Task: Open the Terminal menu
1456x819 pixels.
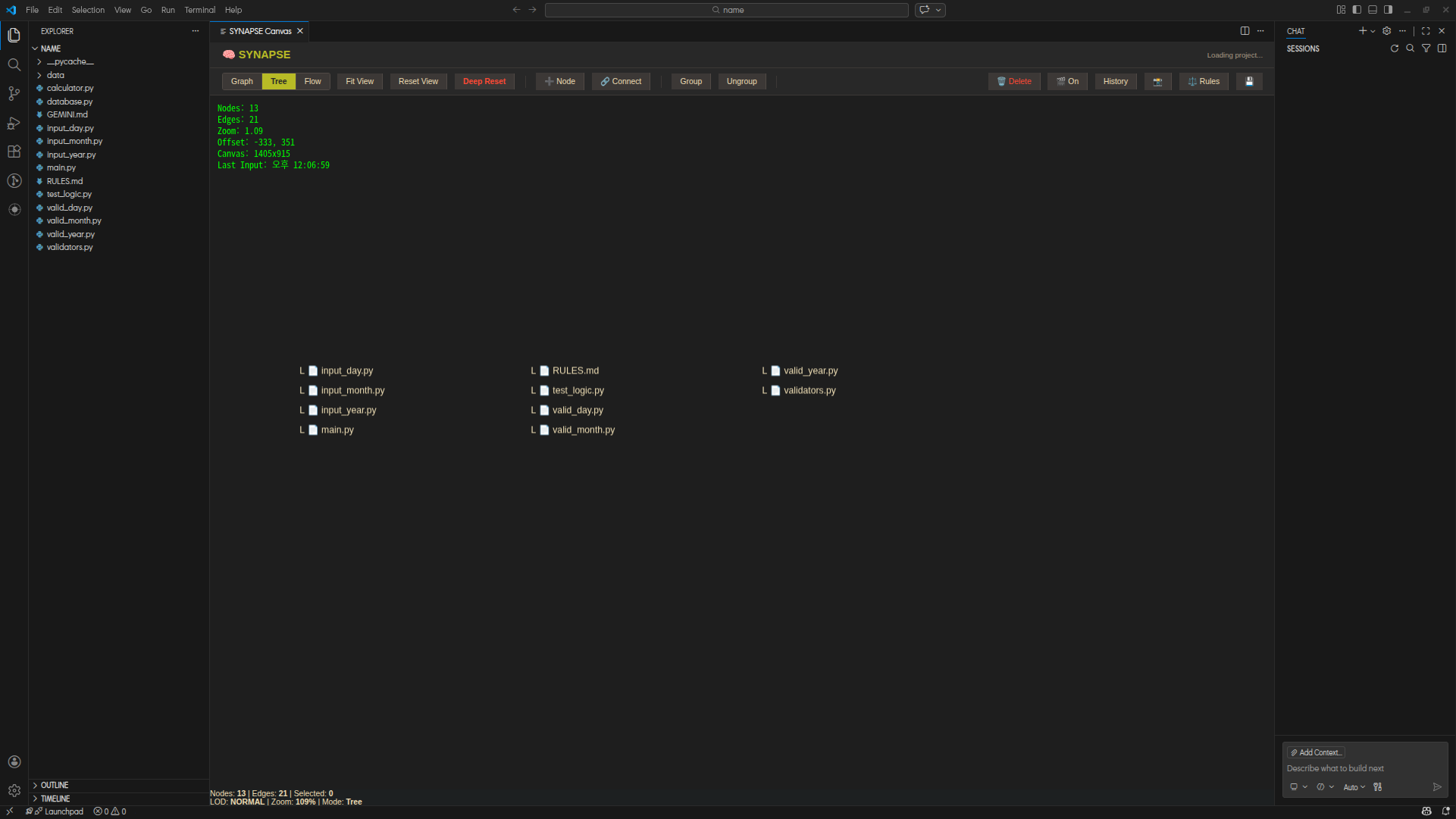Action: (x=199, y=10)
